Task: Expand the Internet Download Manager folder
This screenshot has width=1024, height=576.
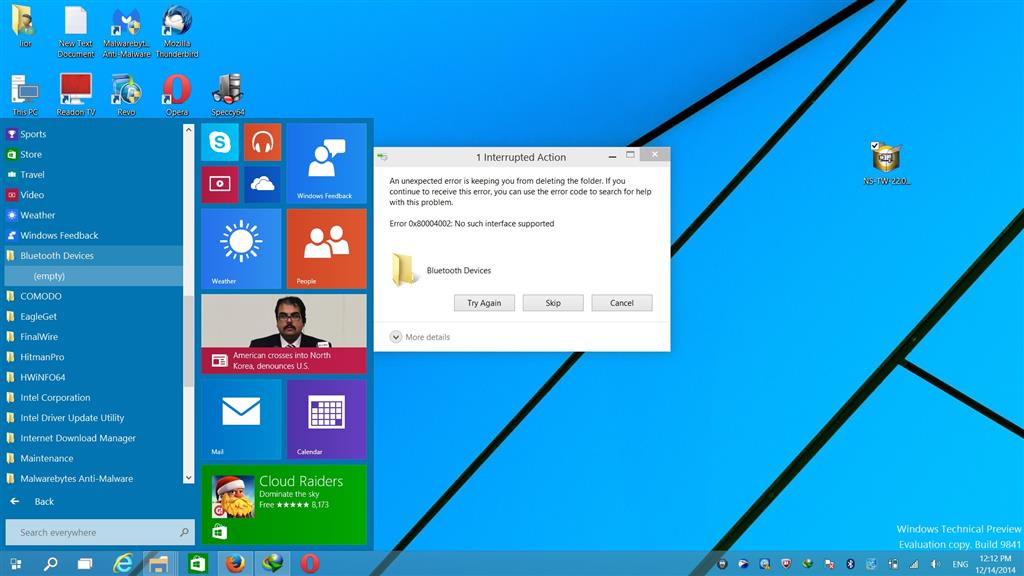Action: click(x=93, y=438)
